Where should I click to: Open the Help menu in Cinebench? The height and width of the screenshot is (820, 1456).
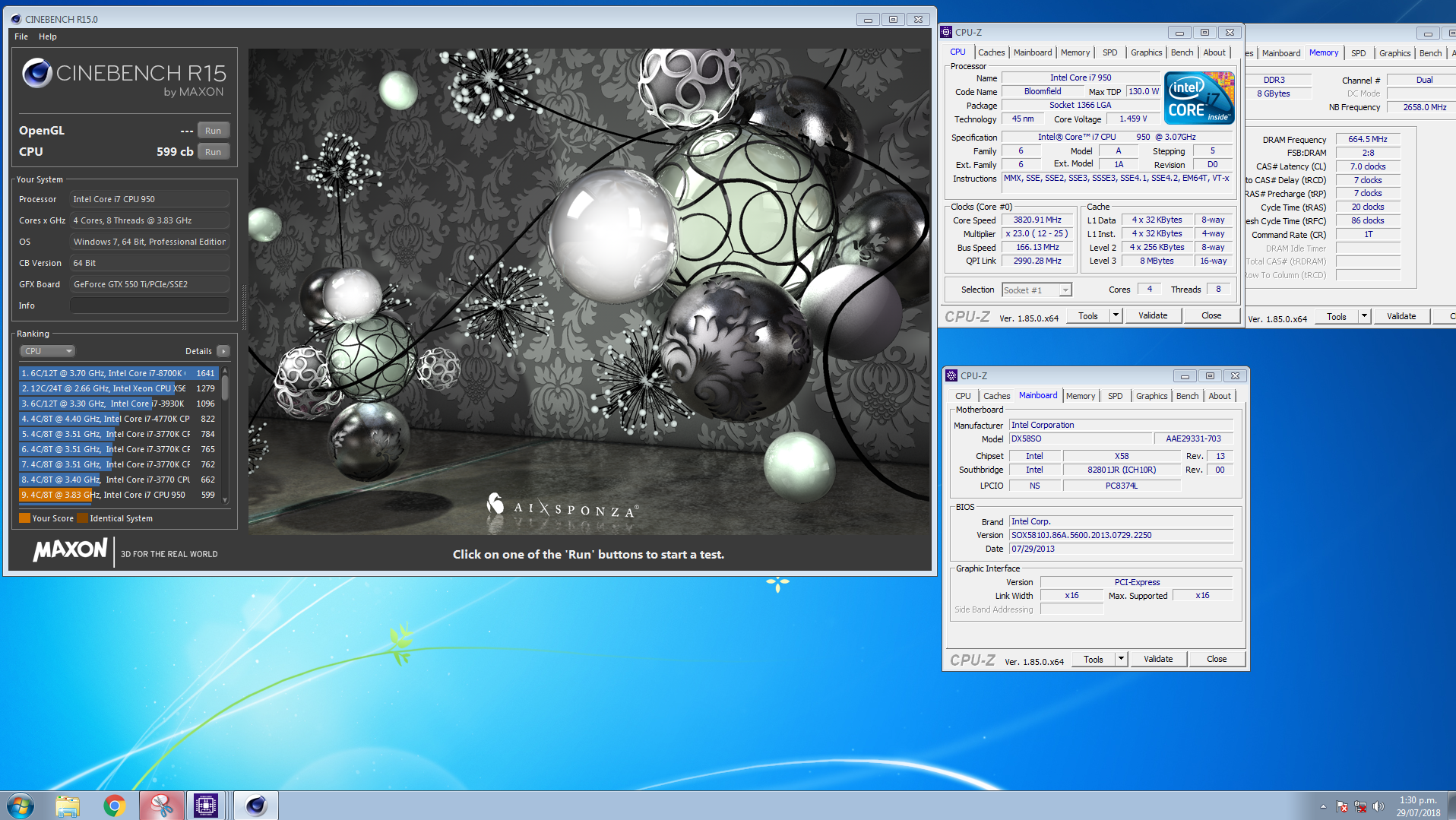pos(48,36)
